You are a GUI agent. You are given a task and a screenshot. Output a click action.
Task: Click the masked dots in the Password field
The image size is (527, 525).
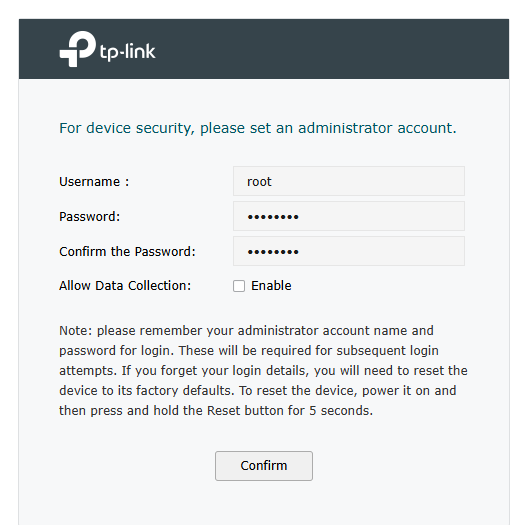273,217
